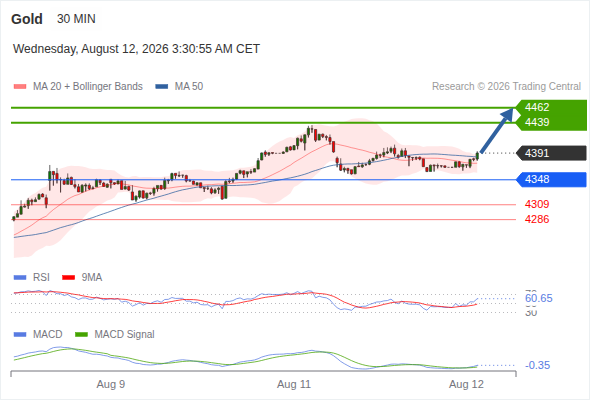Select the red 4286 support label
Viewport: 590px width, 400px height.
(537, 219)
